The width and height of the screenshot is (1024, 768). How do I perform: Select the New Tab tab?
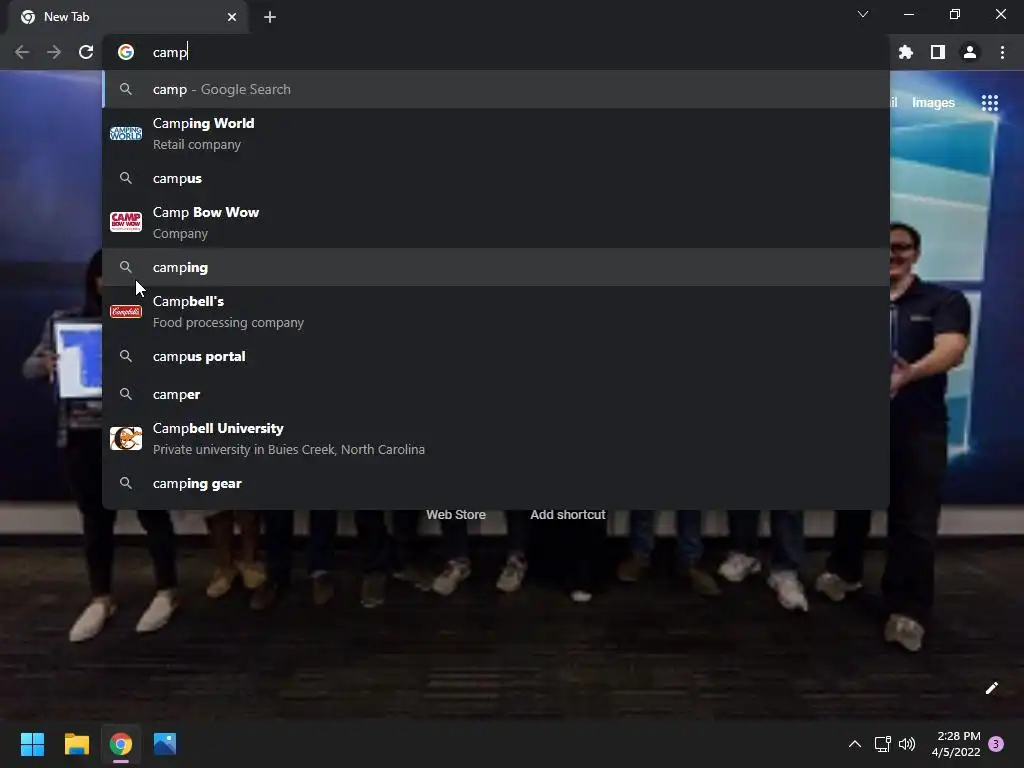pyautogui.click(x=128, y=17)
